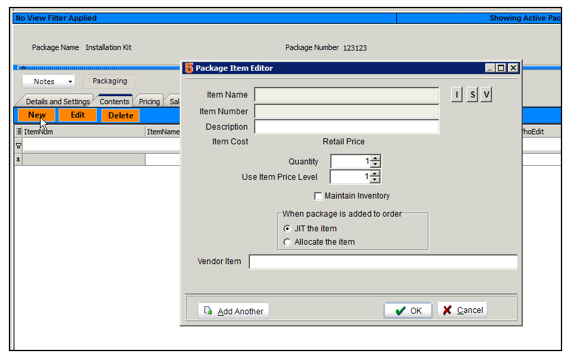Screen dimensions: 573x360
Task: Click the ItemNum filter row cell
Action: (x=102, y=145)
